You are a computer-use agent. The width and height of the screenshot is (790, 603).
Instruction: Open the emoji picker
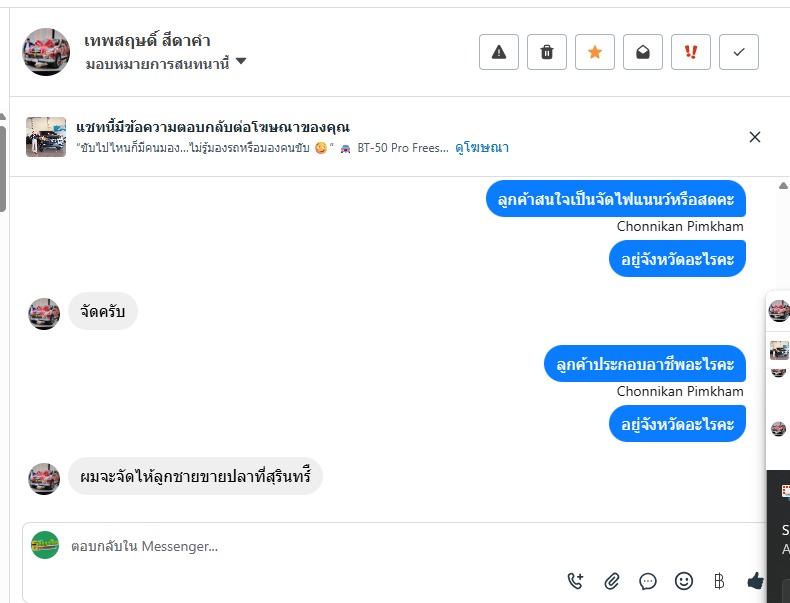[684, 580]
